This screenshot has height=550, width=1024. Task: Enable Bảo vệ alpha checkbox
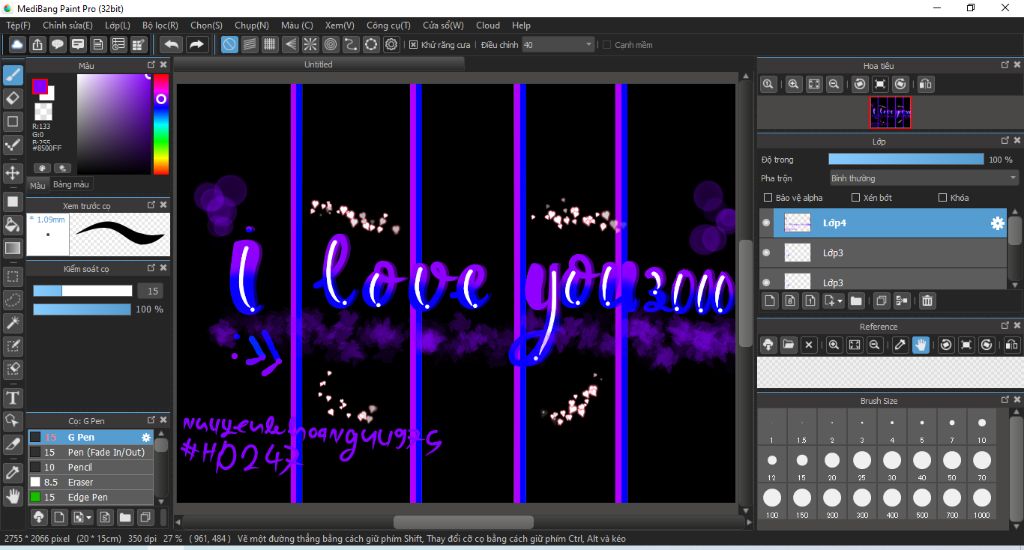click(768, 197)
